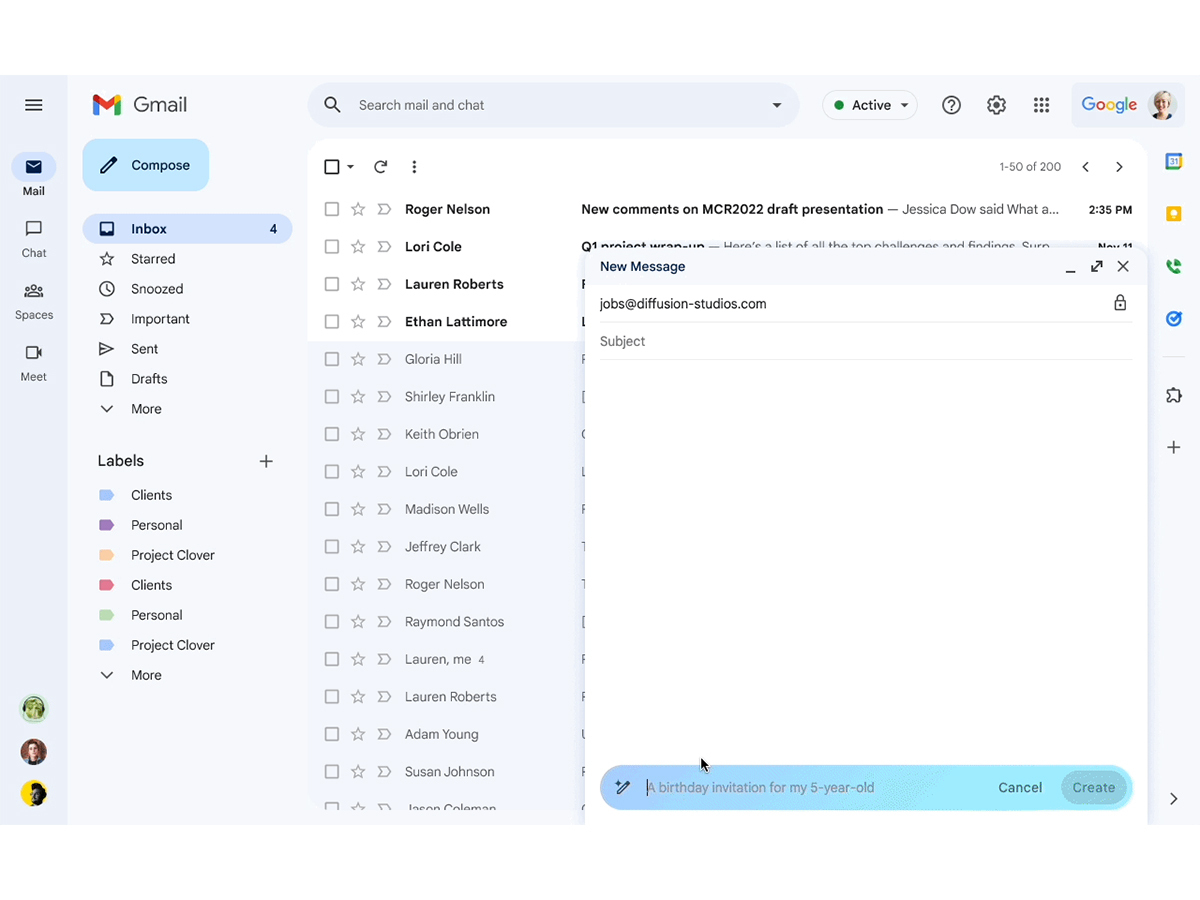
Task: Click the Google Tasks side panel icon
Action: [1174, 319]
